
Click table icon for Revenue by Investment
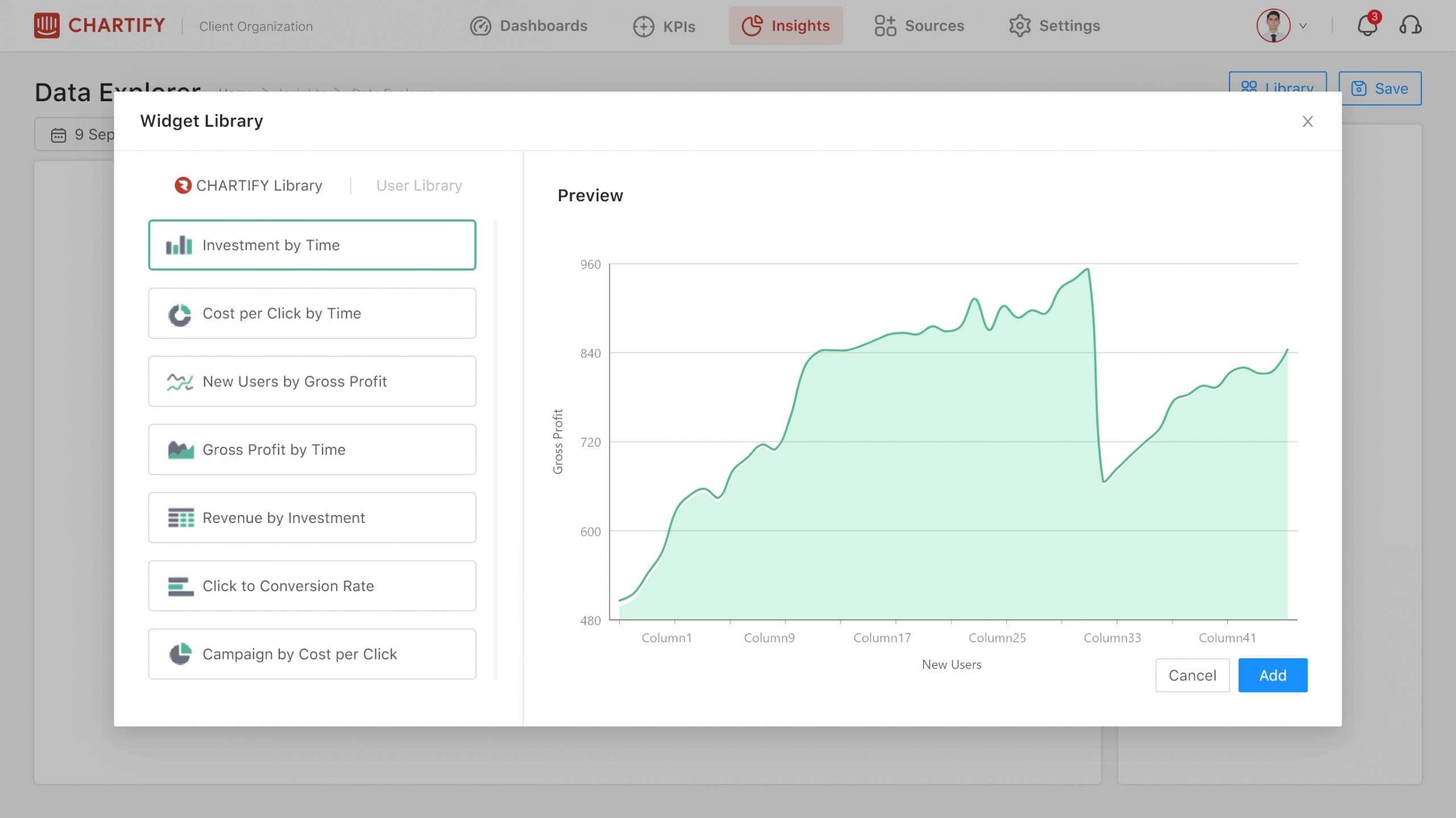click(x=181, y=518)
